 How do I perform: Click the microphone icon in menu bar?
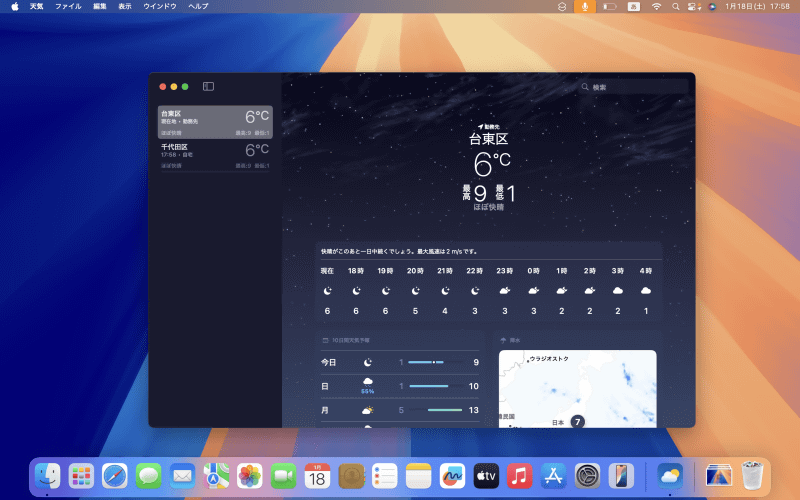[585, 6]
